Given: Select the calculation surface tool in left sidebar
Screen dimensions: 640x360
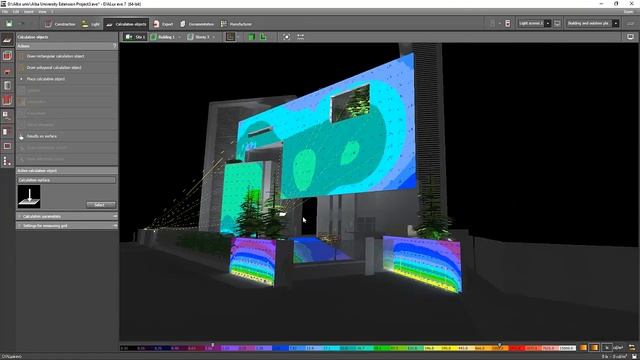Looking at the screenshot, I should click(x=7, y=40).
